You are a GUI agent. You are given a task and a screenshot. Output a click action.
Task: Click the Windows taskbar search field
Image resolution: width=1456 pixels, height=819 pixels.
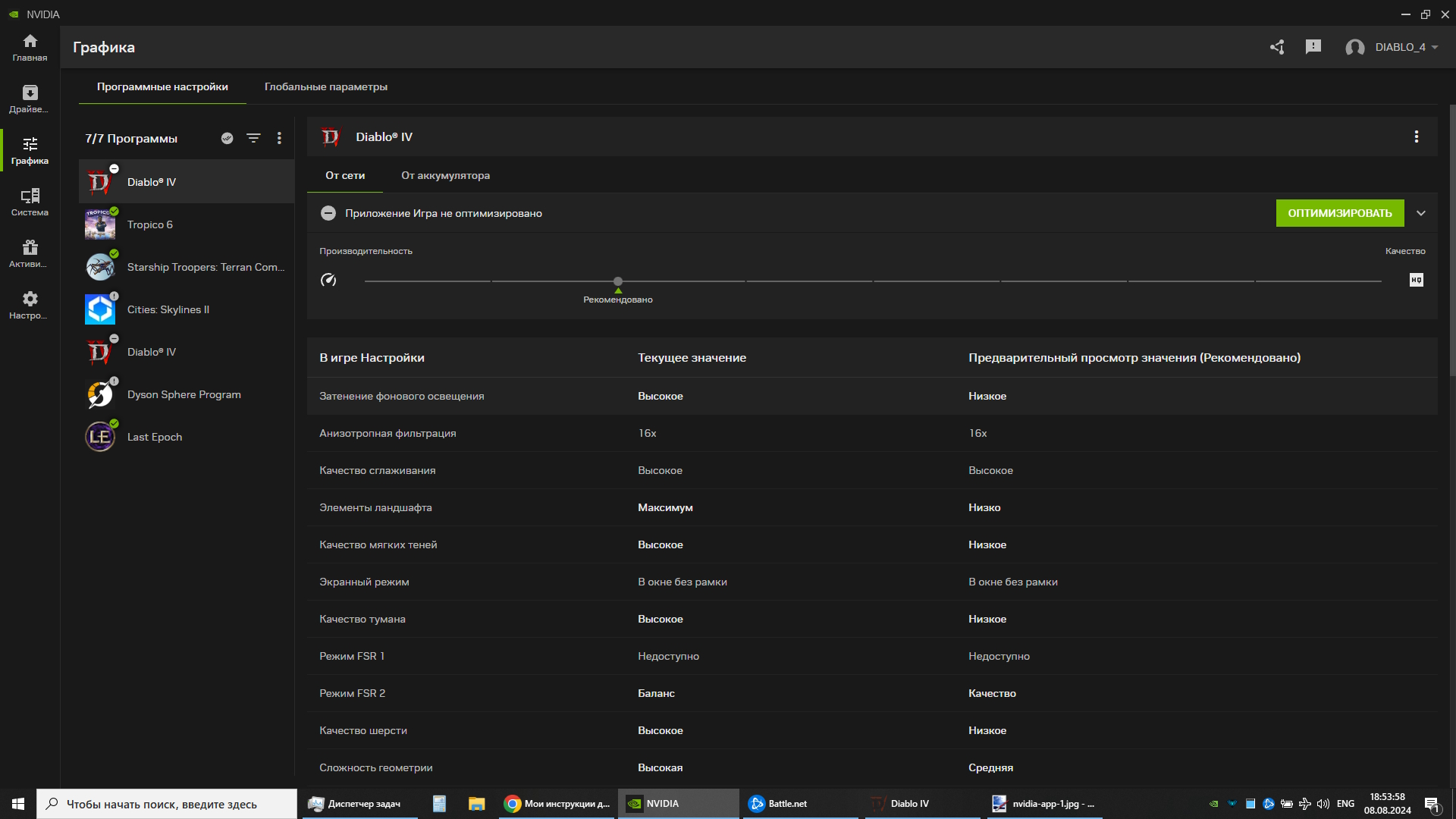[x=167, y=804]
